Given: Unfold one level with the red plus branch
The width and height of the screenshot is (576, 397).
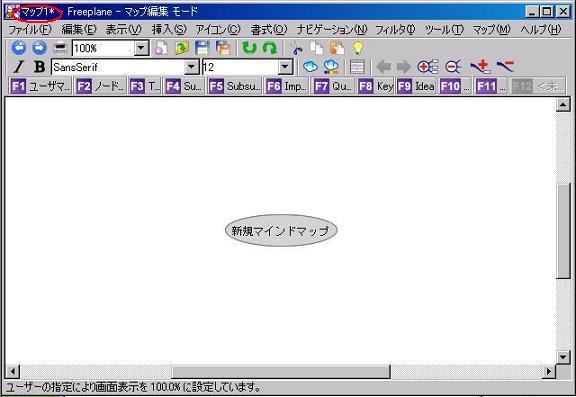Looking at the screenshot, I should click(x=480, y=67).
